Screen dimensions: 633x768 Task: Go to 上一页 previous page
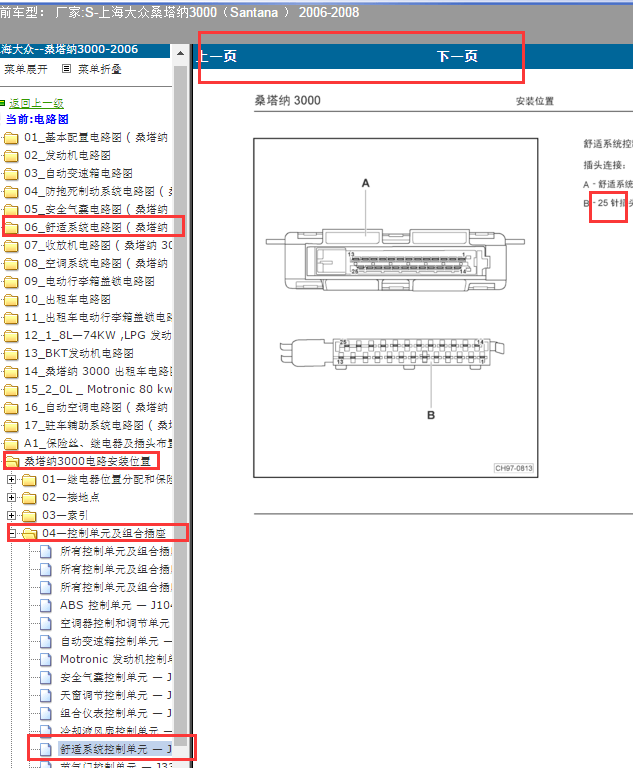(217, 56)
